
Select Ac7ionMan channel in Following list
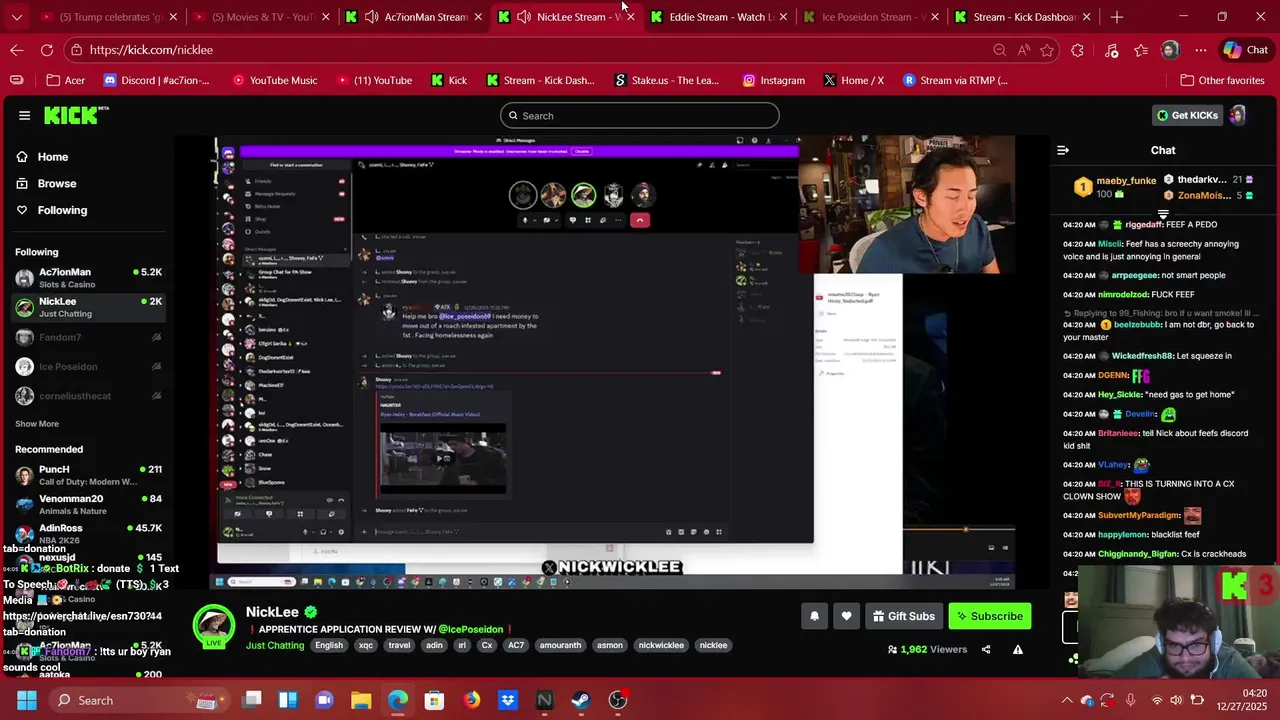[x=88, y=278]
